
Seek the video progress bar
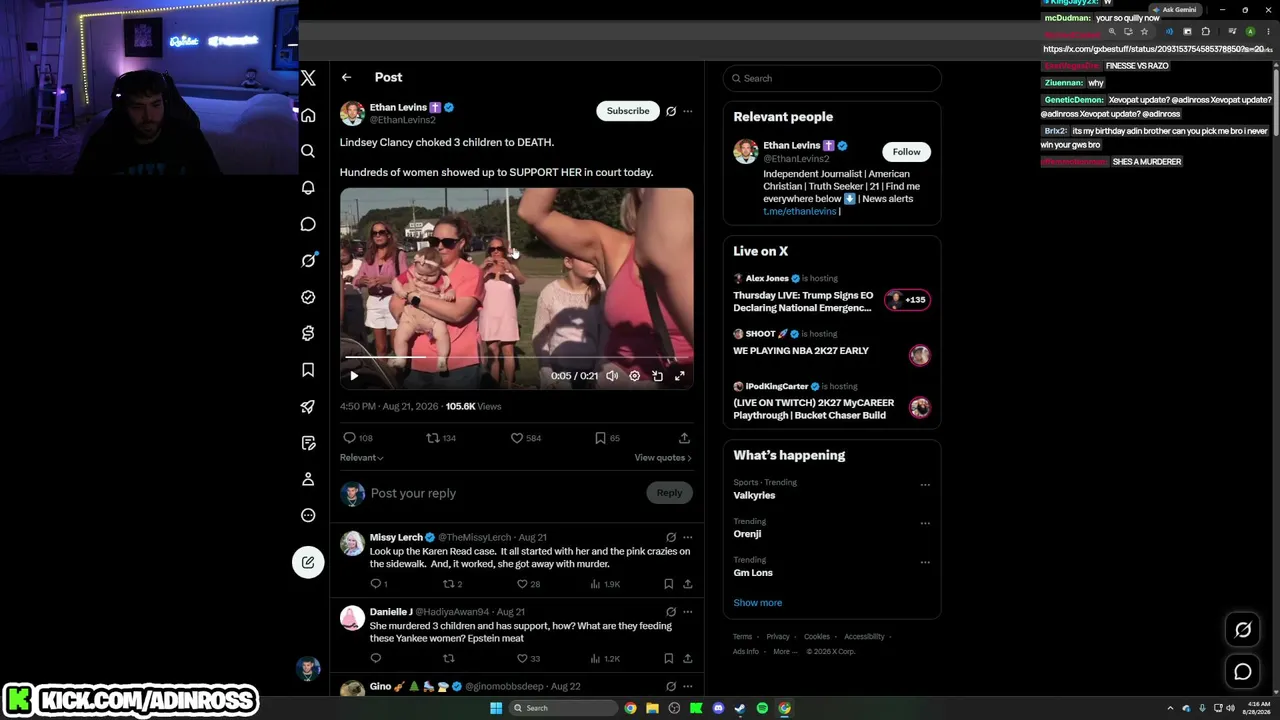[x=516, y=357]
